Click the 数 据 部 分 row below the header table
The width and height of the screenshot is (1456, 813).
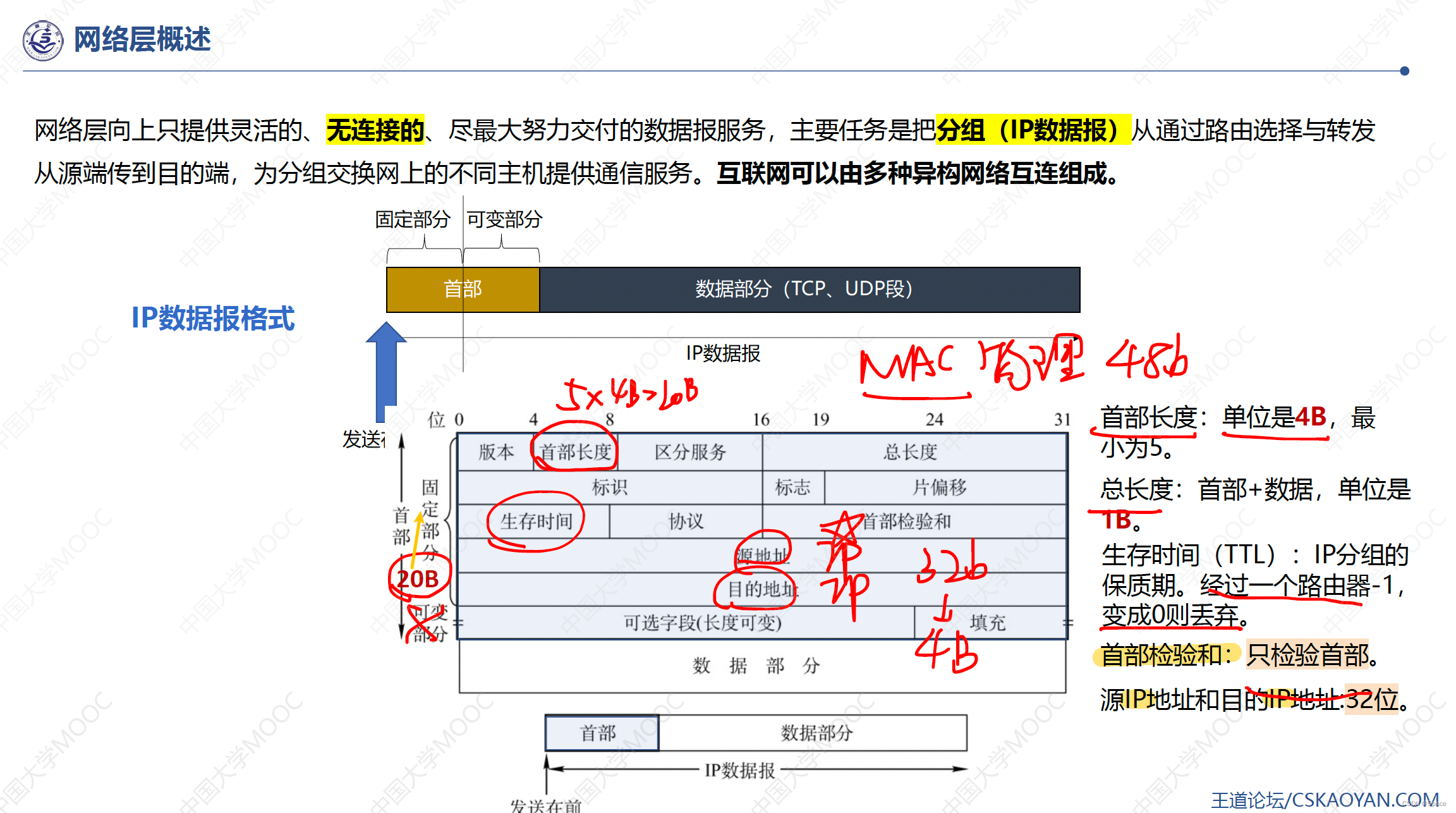point(762,666)
